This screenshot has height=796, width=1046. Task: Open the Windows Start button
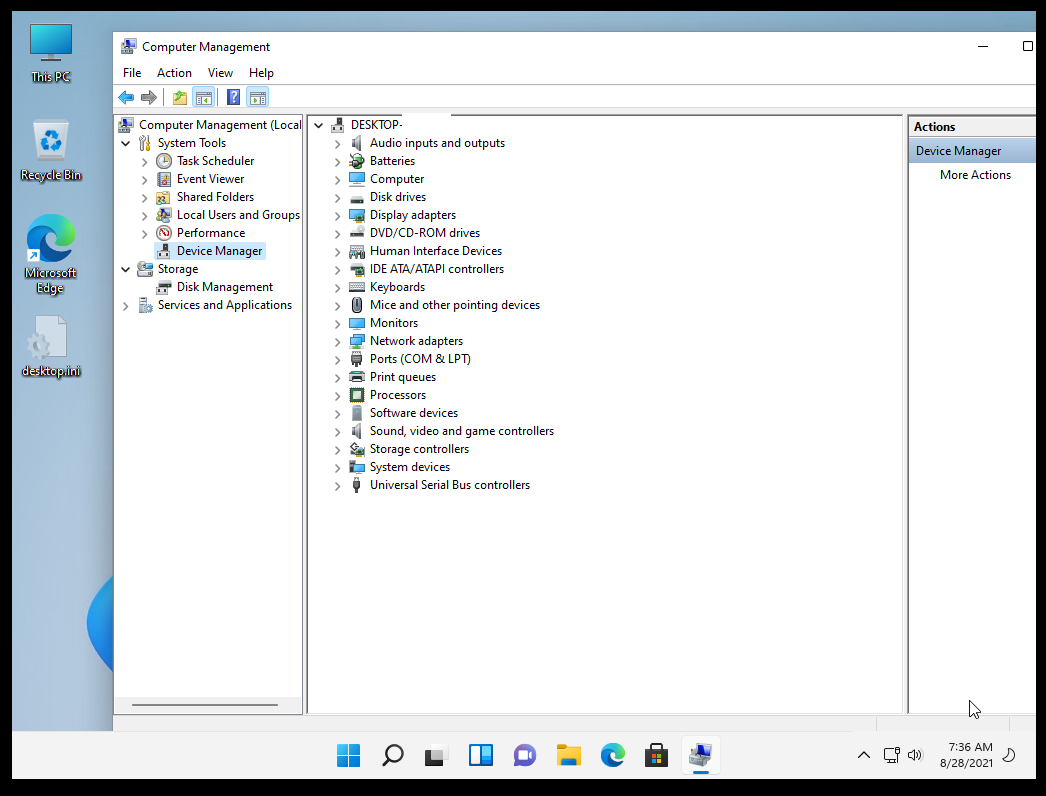pyautogui.click(x=348, y=755)
